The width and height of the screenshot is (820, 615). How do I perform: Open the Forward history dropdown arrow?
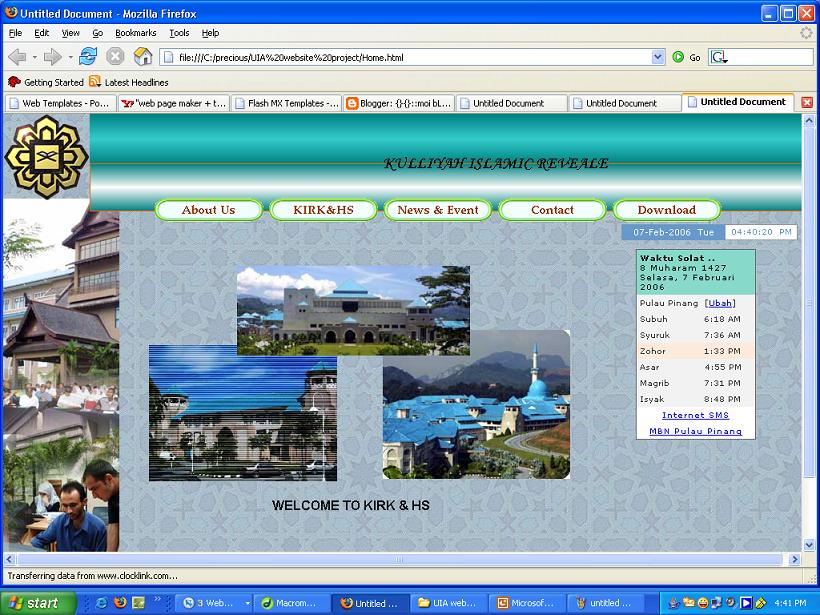tap(70, 56)
